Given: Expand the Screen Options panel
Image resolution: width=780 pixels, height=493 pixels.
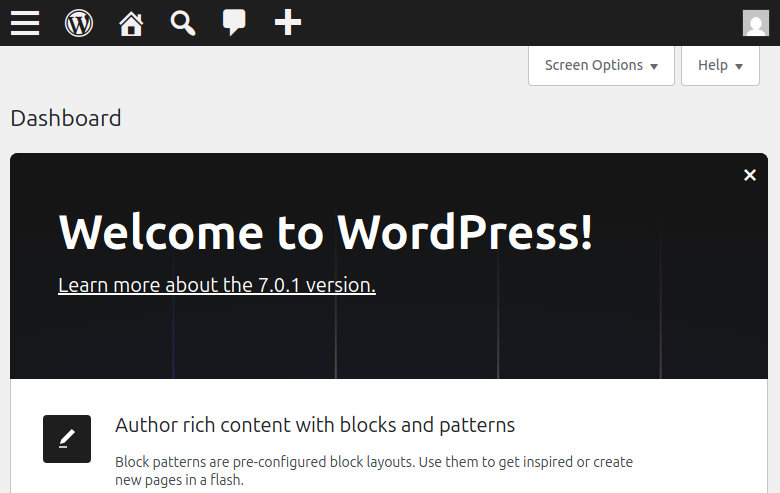Looking at the screenshot, I should click(x=601, y=66).
